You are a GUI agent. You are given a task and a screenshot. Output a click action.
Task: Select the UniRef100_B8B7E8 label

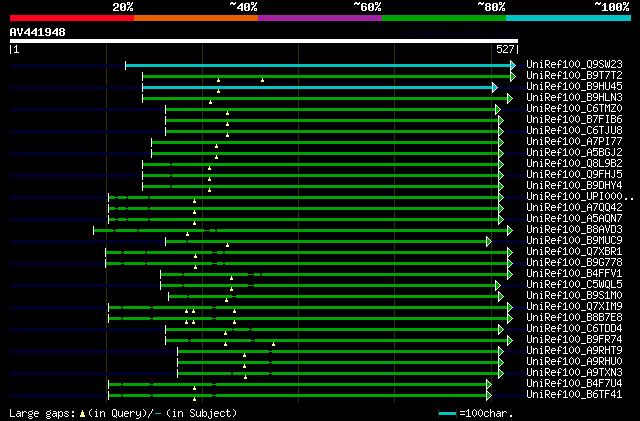coord(574,318)
